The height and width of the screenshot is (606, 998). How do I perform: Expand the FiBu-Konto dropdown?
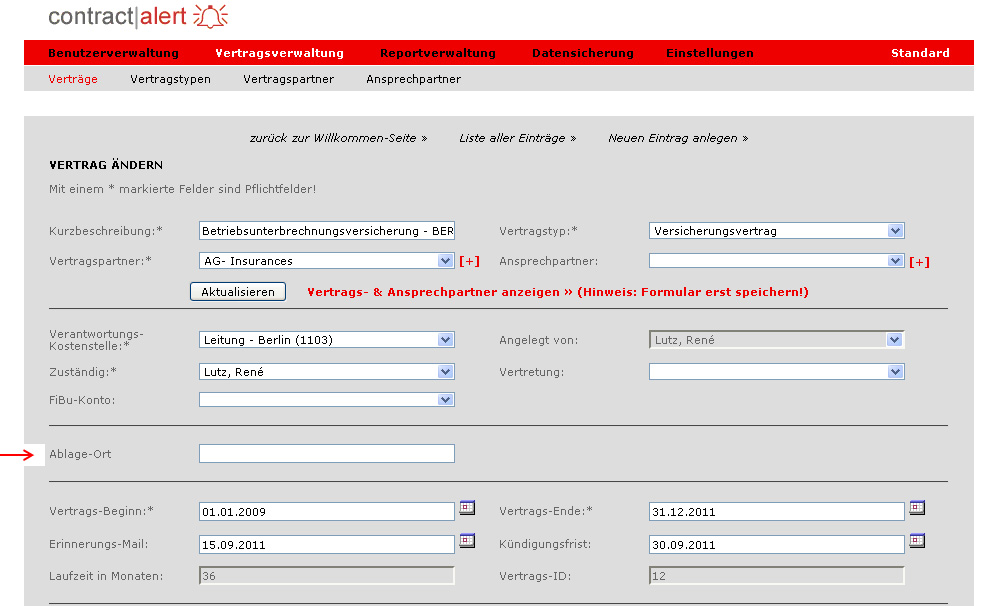coord(445,400)
